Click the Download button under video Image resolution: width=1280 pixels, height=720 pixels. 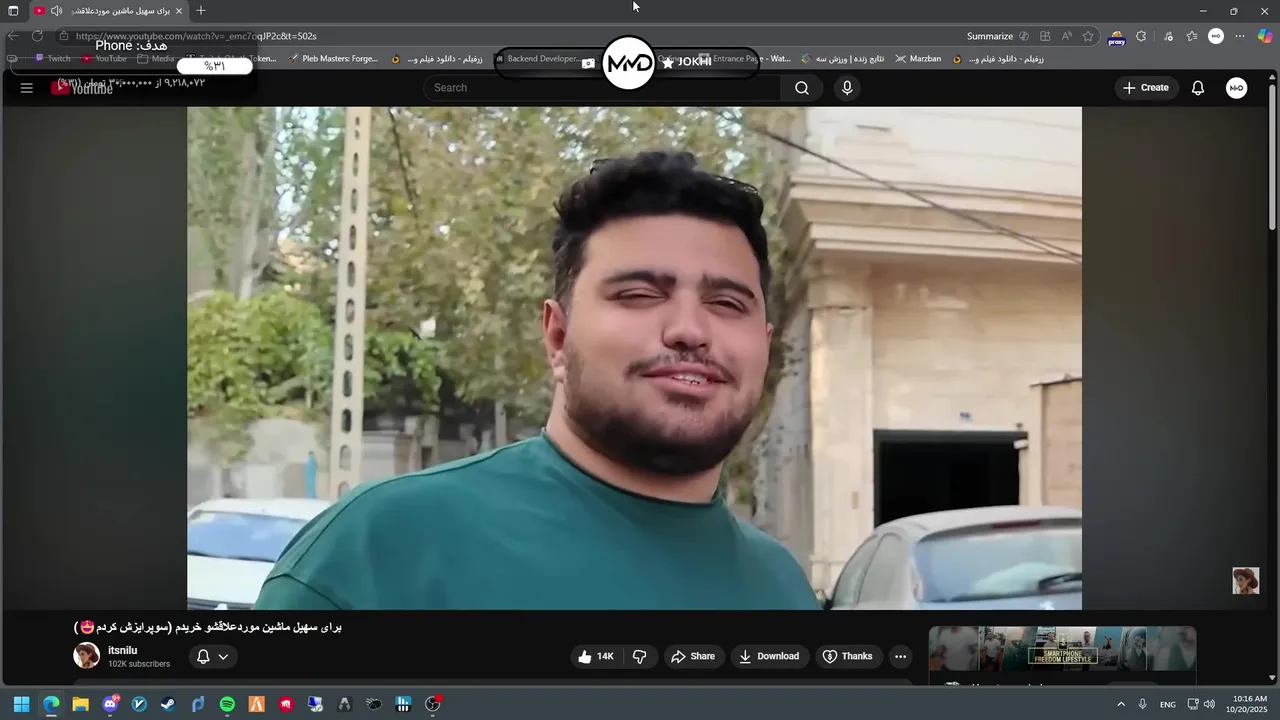click(769, 656)
